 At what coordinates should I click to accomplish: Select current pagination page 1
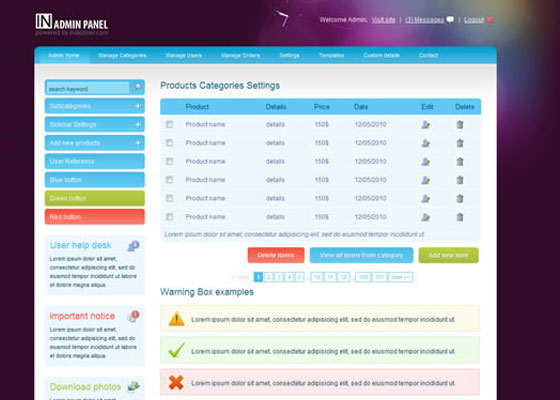(258, 277)
